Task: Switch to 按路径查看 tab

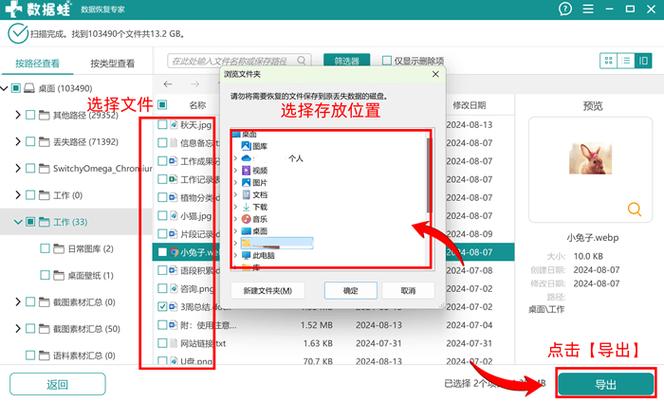Action: pyautogui.click(x=37, y=64)
